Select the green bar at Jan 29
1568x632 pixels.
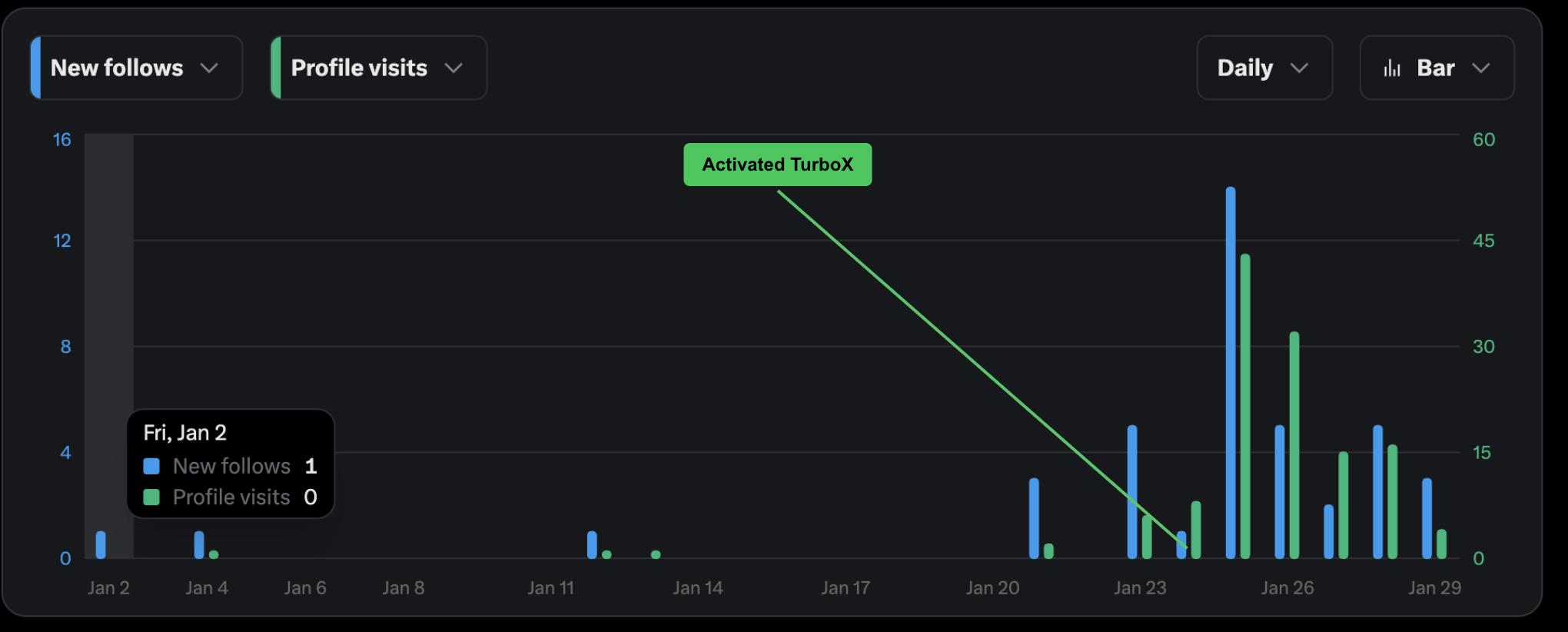(1442, 544)
